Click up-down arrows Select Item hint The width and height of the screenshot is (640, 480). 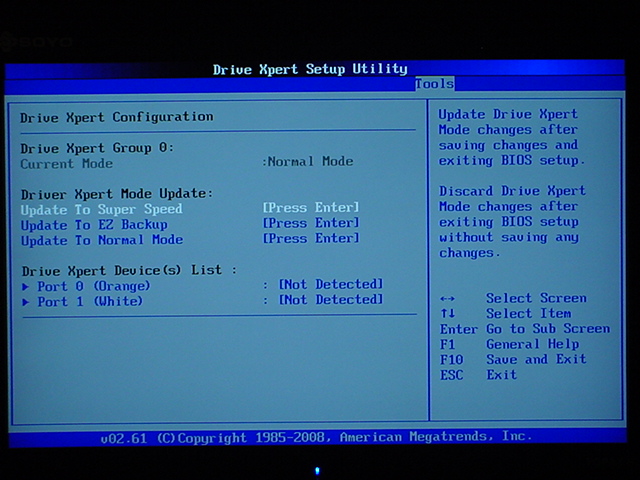point(505,313)
